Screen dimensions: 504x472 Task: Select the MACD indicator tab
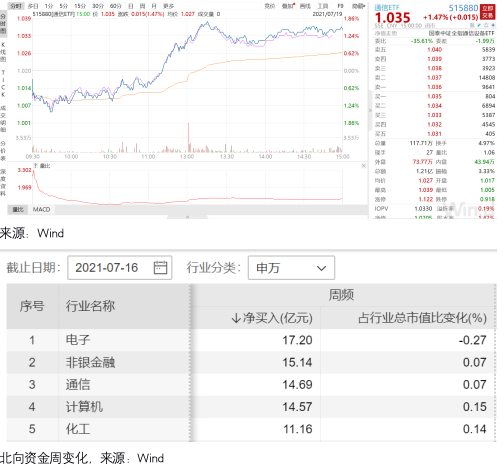tap(42, 209)
